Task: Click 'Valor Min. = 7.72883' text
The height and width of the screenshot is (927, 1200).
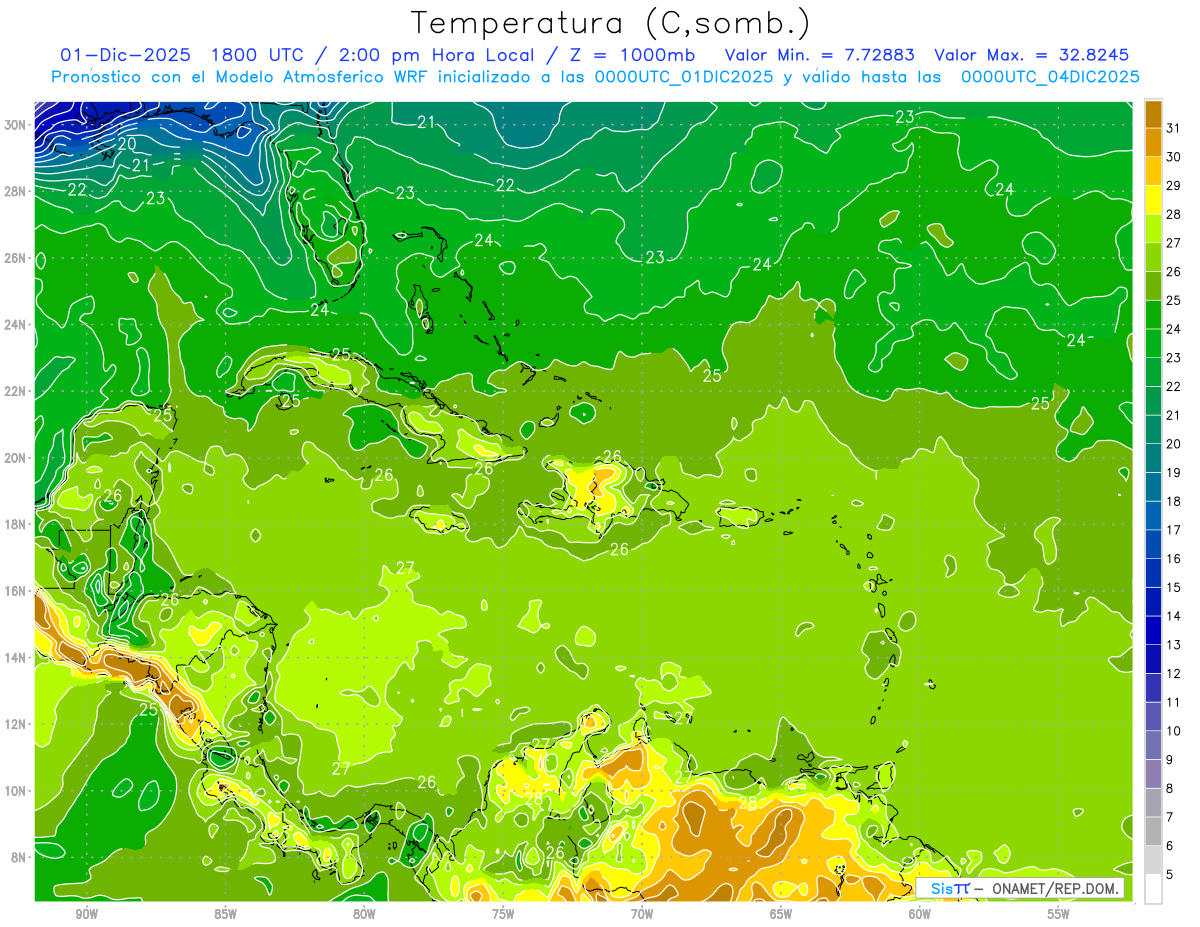Action: [x=820, y=55]
